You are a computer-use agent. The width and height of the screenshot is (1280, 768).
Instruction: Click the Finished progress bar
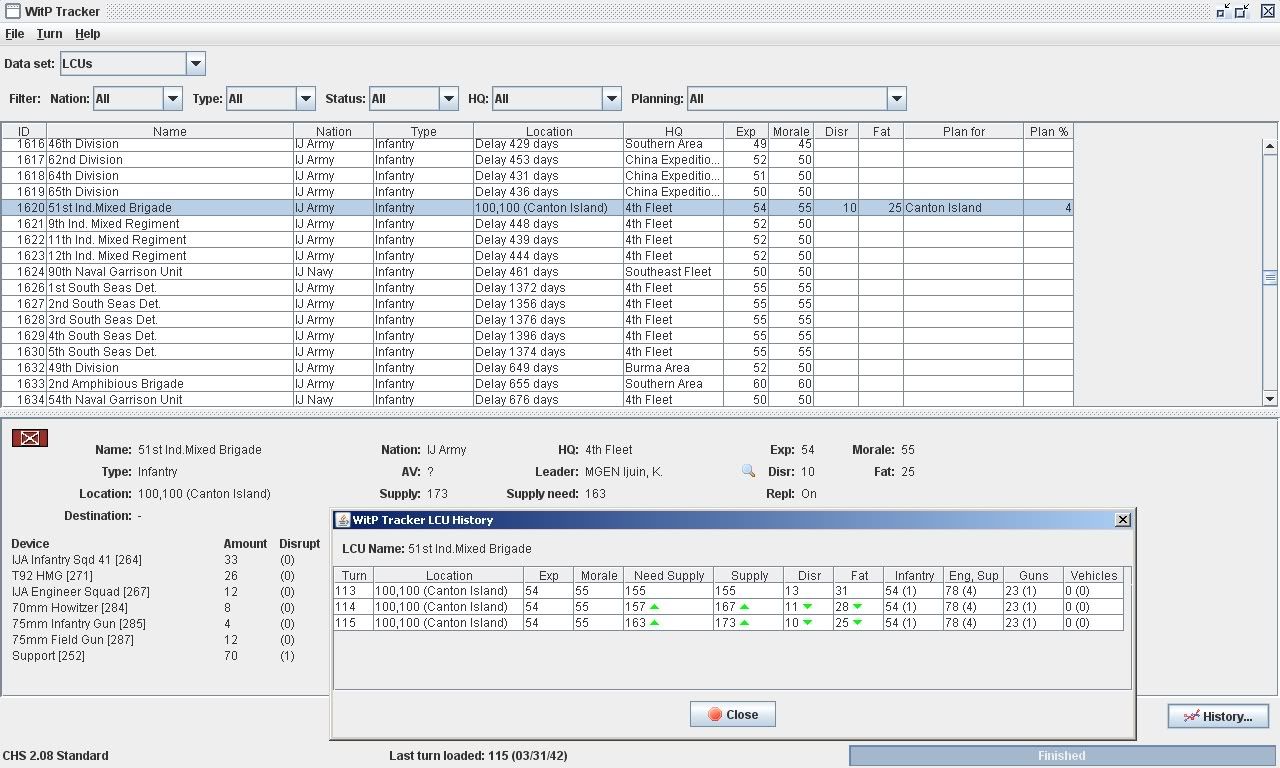(x=1061, y=756)
